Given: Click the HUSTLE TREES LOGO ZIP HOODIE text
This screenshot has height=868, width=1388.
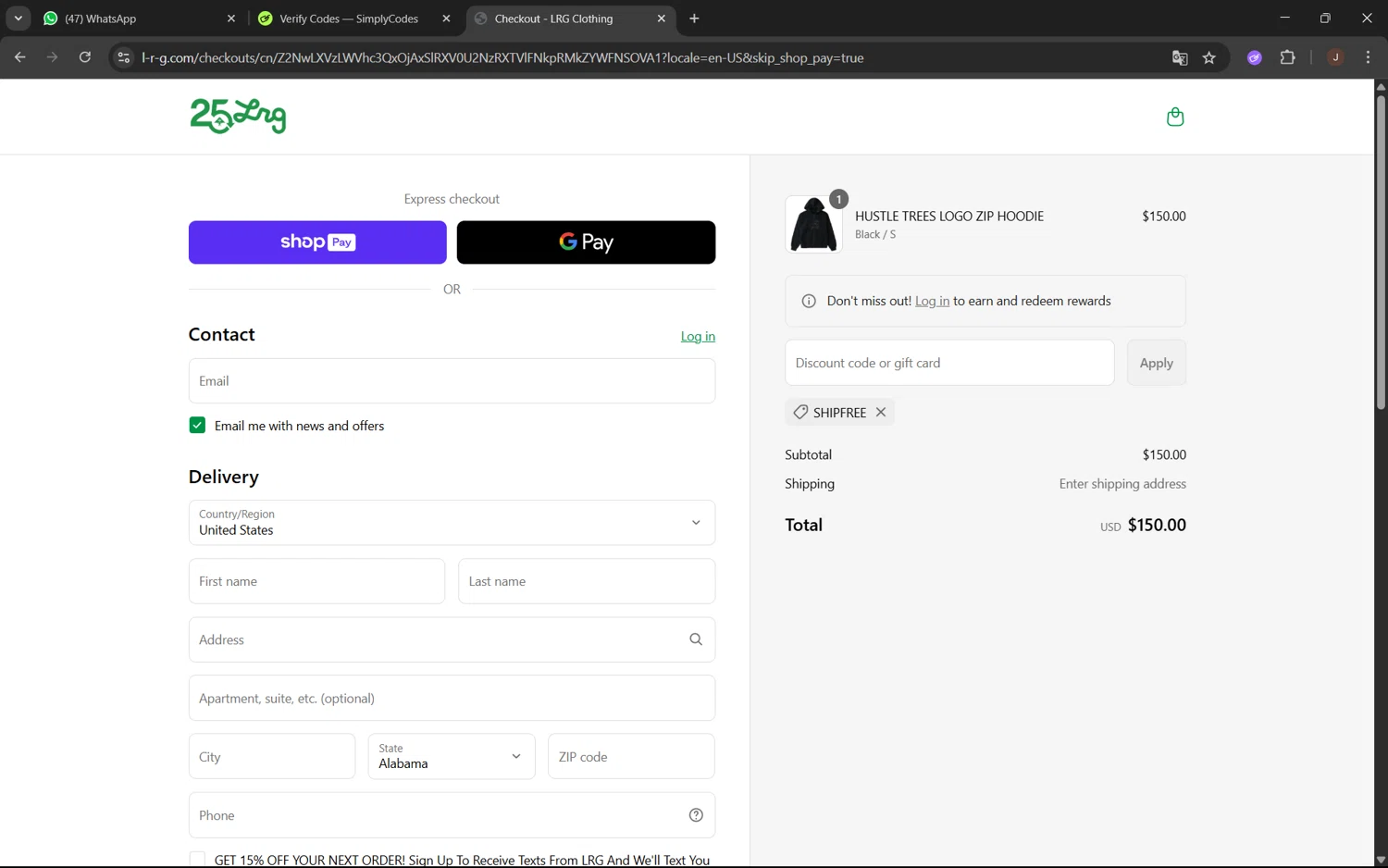Looking at the screenshot, I should (949, 216).
